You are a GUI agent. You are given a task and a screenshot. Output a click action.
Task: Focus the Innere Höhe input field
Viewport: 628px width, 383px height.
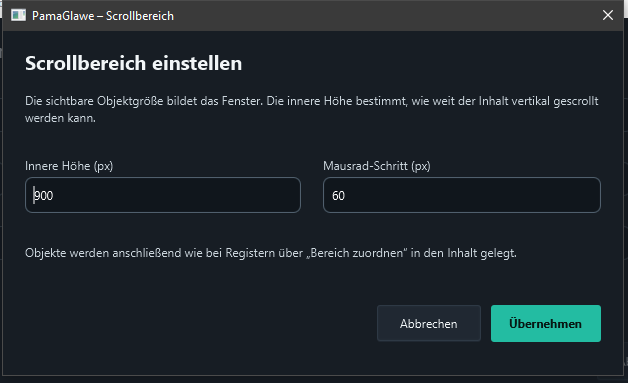163,195
